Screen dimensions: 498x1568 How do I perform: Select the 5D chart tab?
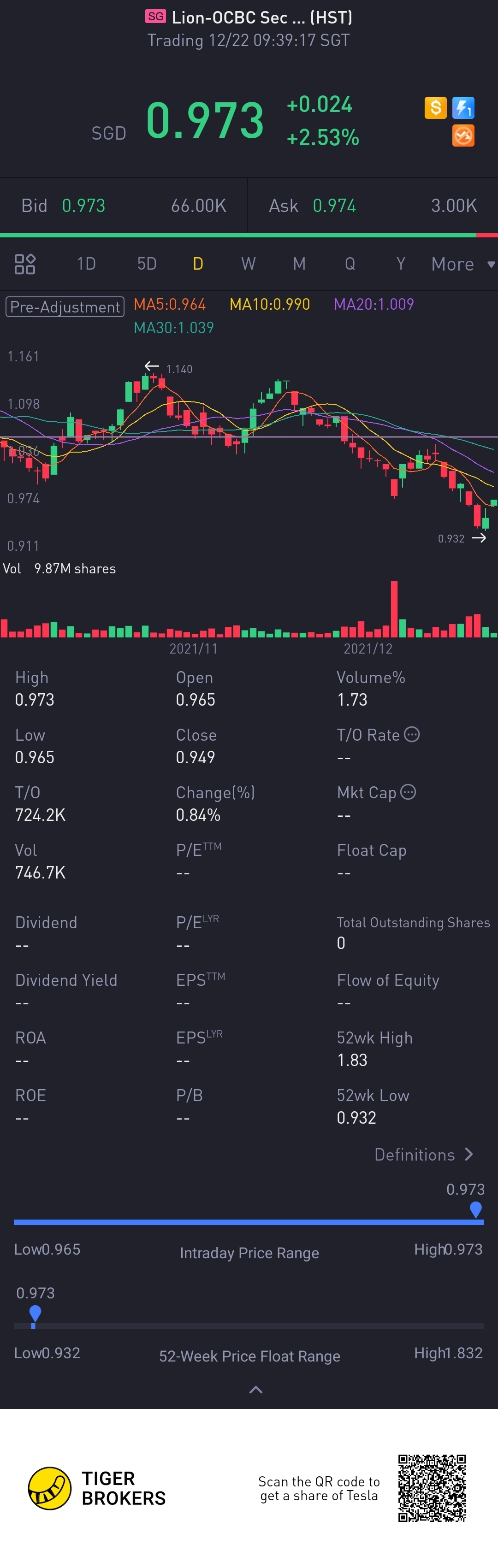(147, 264)
